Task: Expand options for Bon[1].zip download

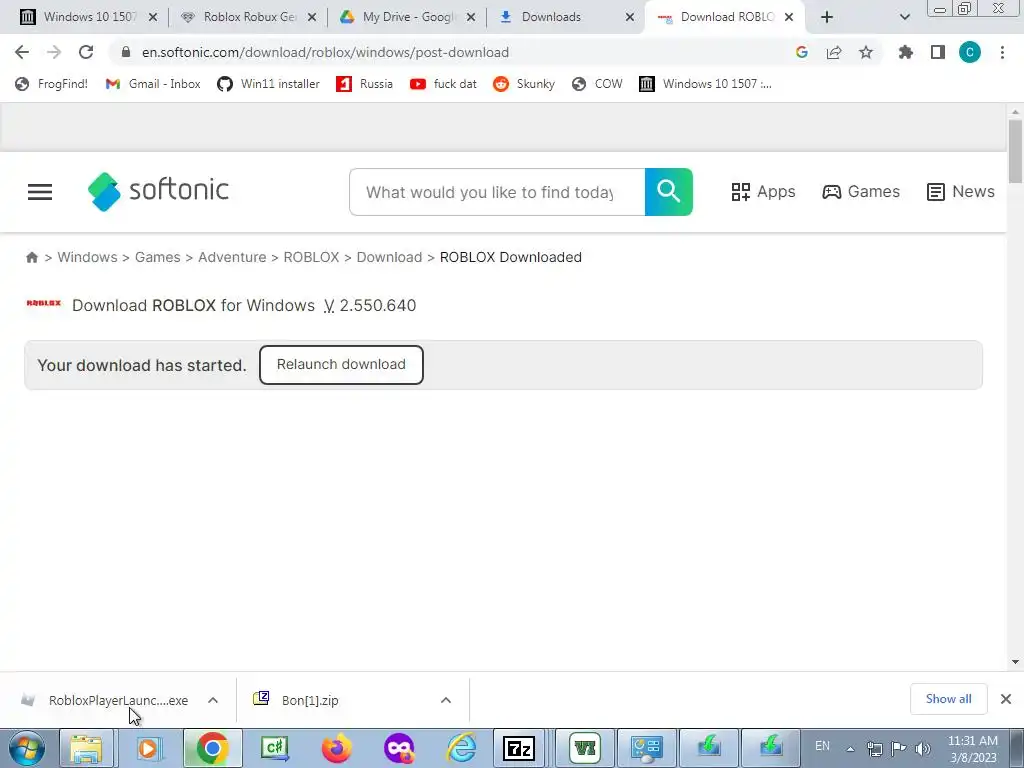Action: tap(446, 700)
